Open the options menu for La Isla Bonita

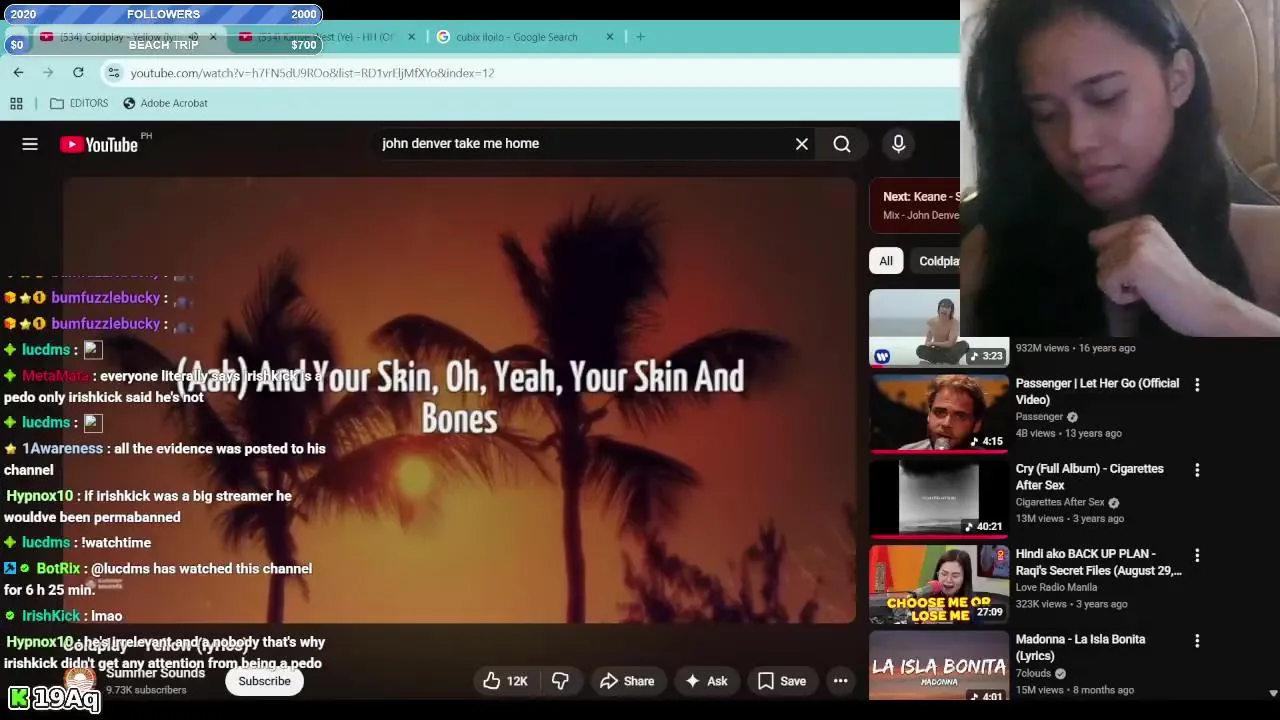coord(1197,640)
